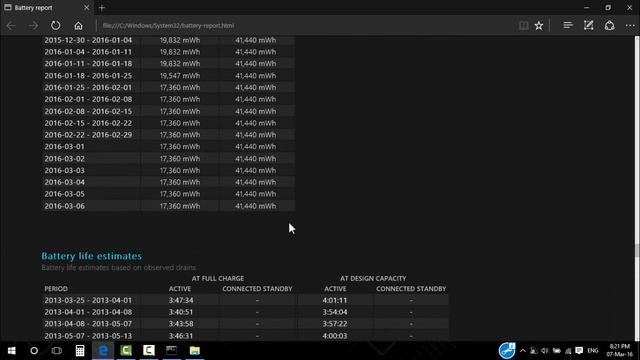This screenshot has height=360, width=640.
Task: Open the green Camtasia taskbar icon
Action: click(126, 351)
